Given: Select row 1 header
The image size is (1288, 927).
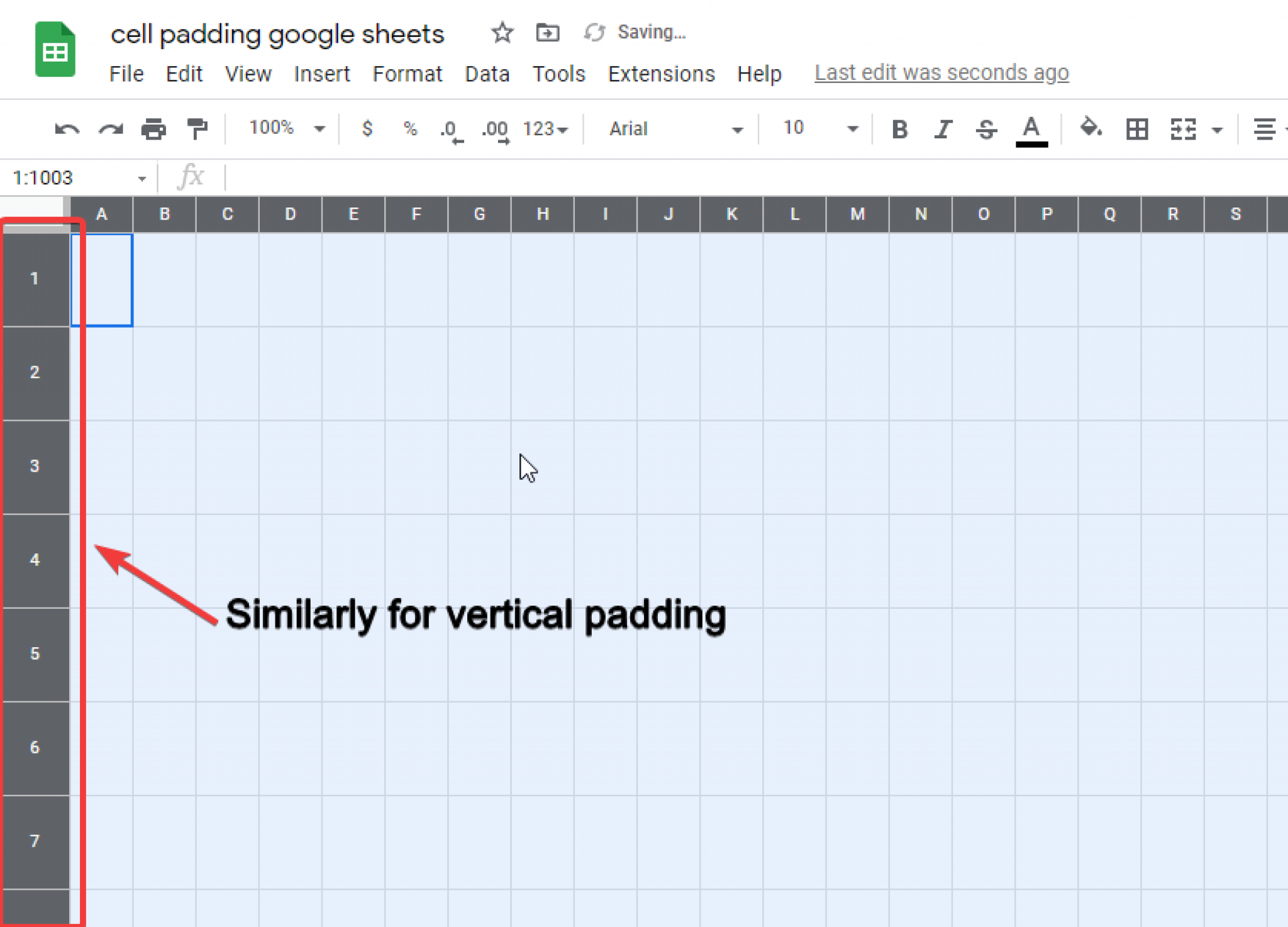Looking at the screenshot, I should pyautogui.click(x=35, y=279).
